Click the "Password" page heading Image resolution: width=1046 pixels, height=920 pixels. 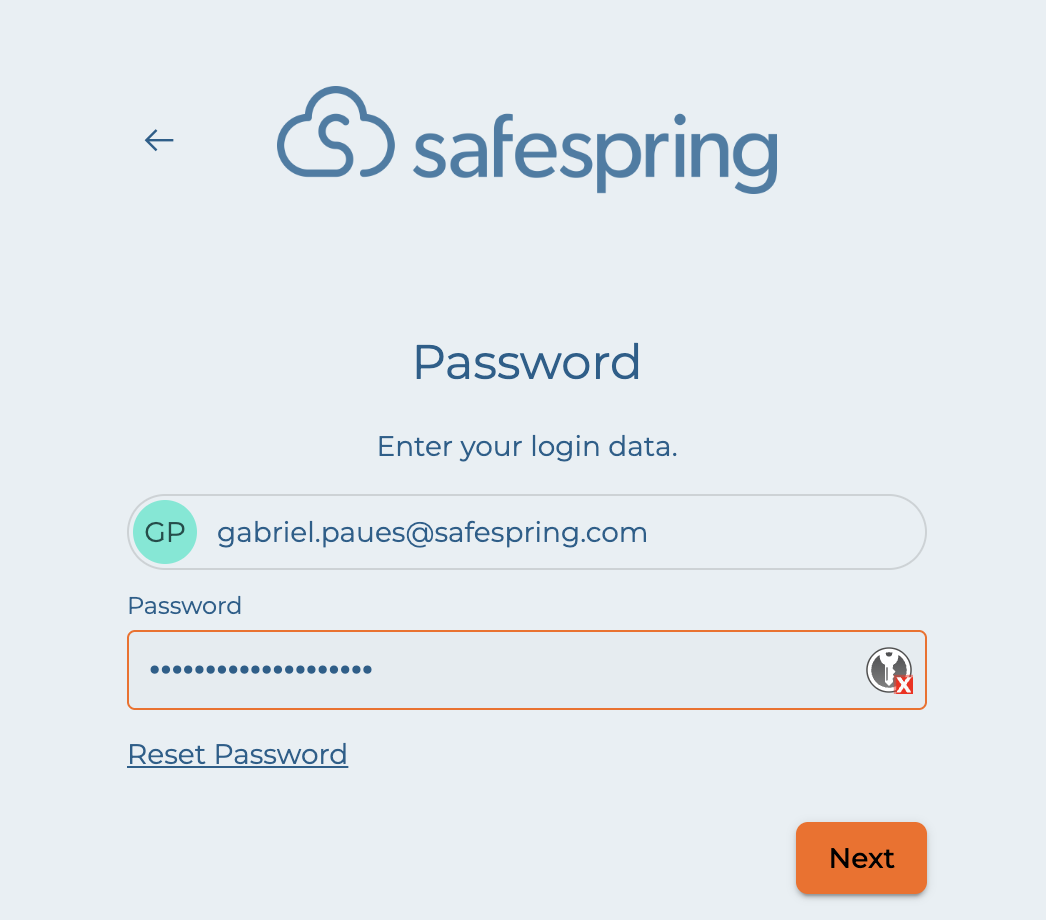526,362
